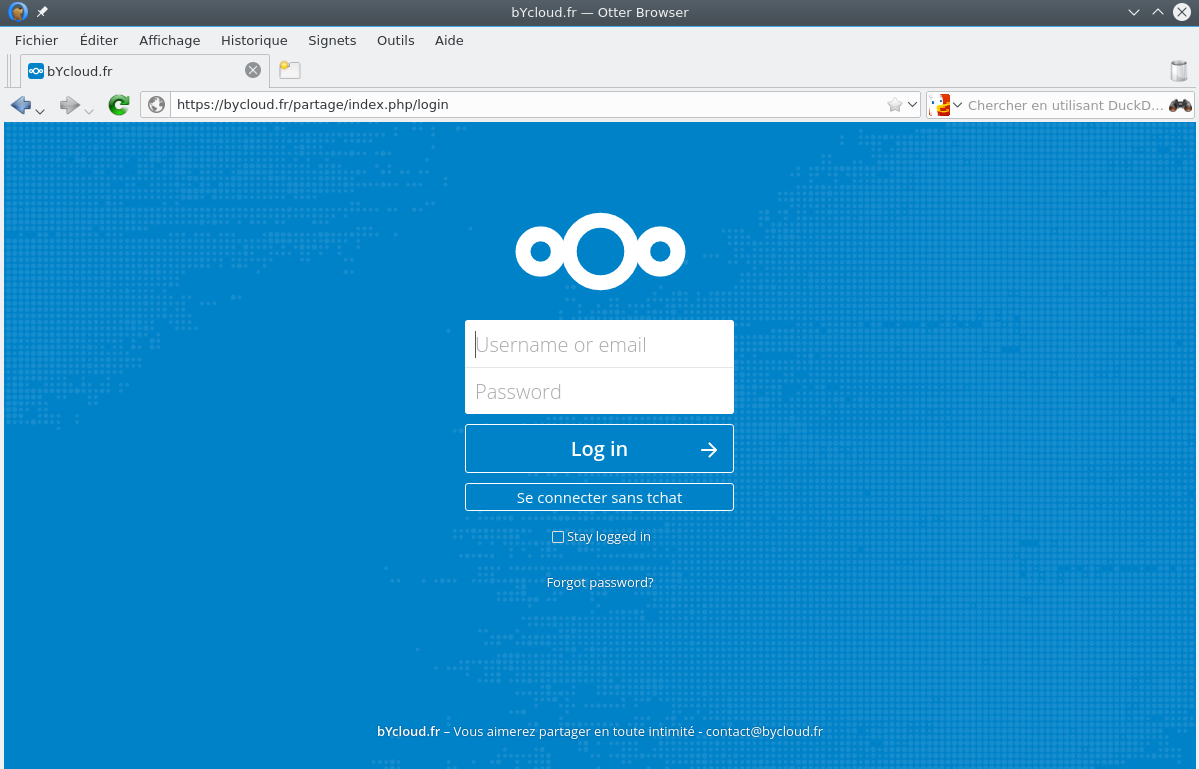Select the bYcloud.fr tab
Image resolution: width=1199 pixels, height=769 pixels.
coord(145,71)
